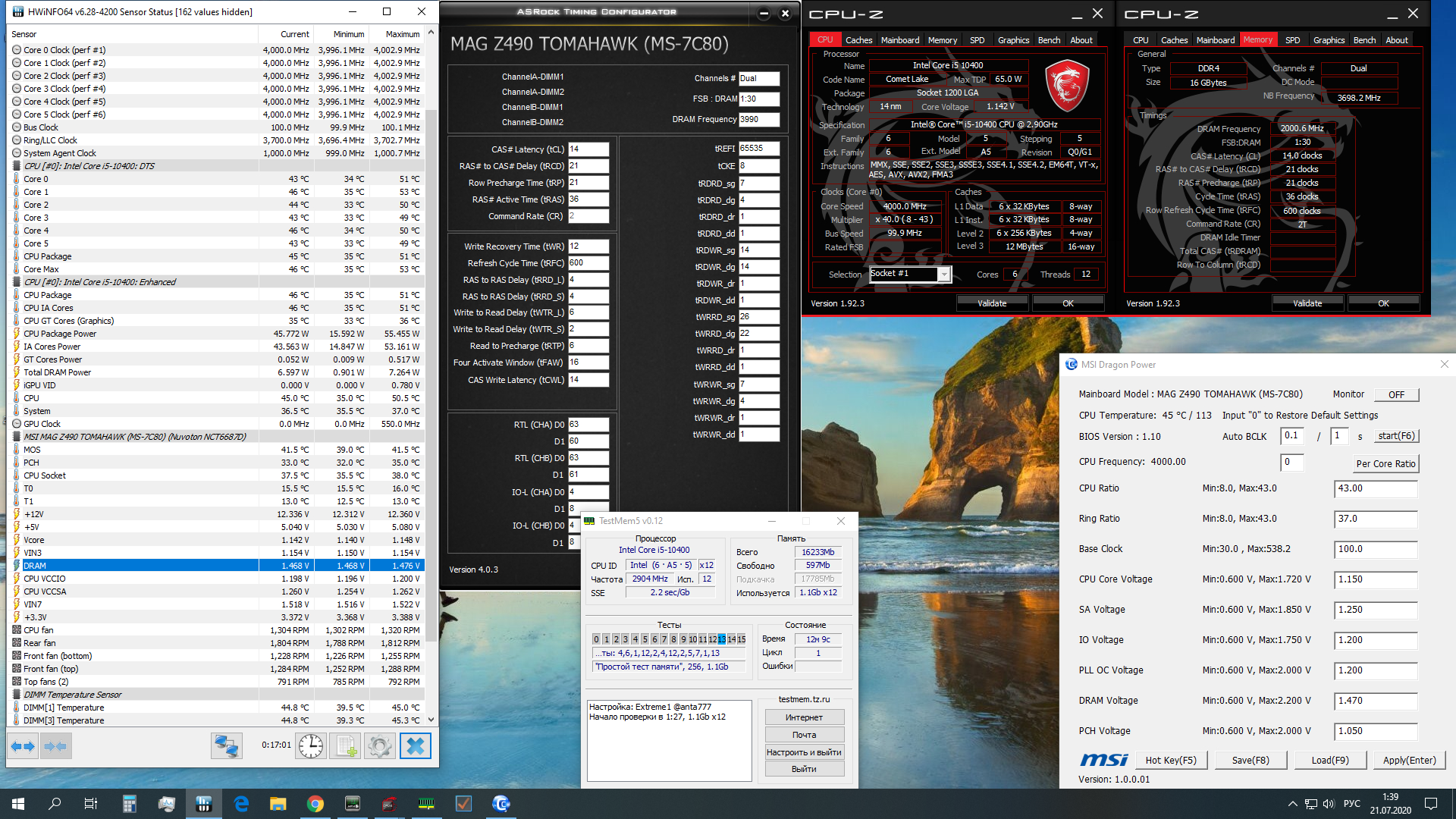Viewport: 1456px width, 819px height.
Task: Toggle the Monitor OFF button
Action: [x=1396, y=394]
